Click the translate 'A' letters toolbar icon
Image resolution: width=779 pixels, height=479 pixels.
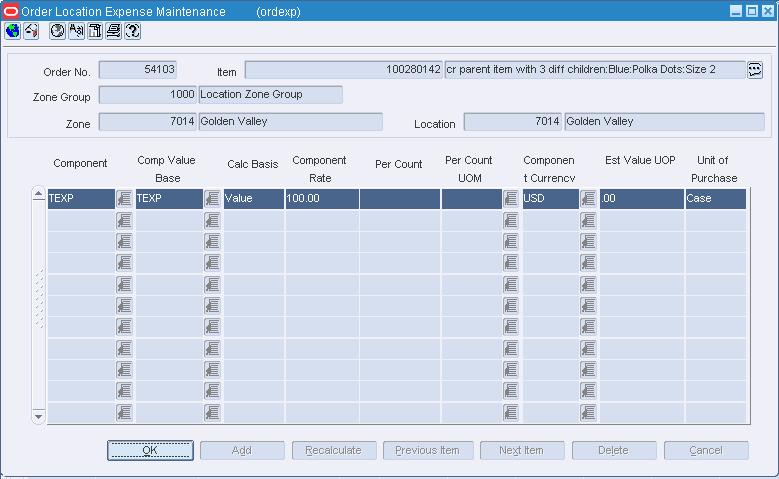pyautogui.click(x=77, y=31)
